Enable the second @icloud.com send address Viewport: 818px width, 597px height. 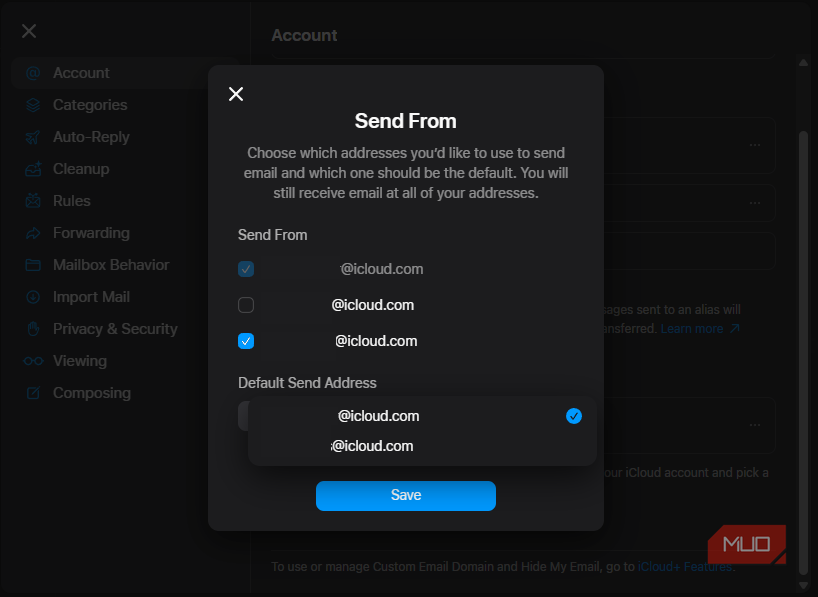pyautogui.click(x=245, y=305)
